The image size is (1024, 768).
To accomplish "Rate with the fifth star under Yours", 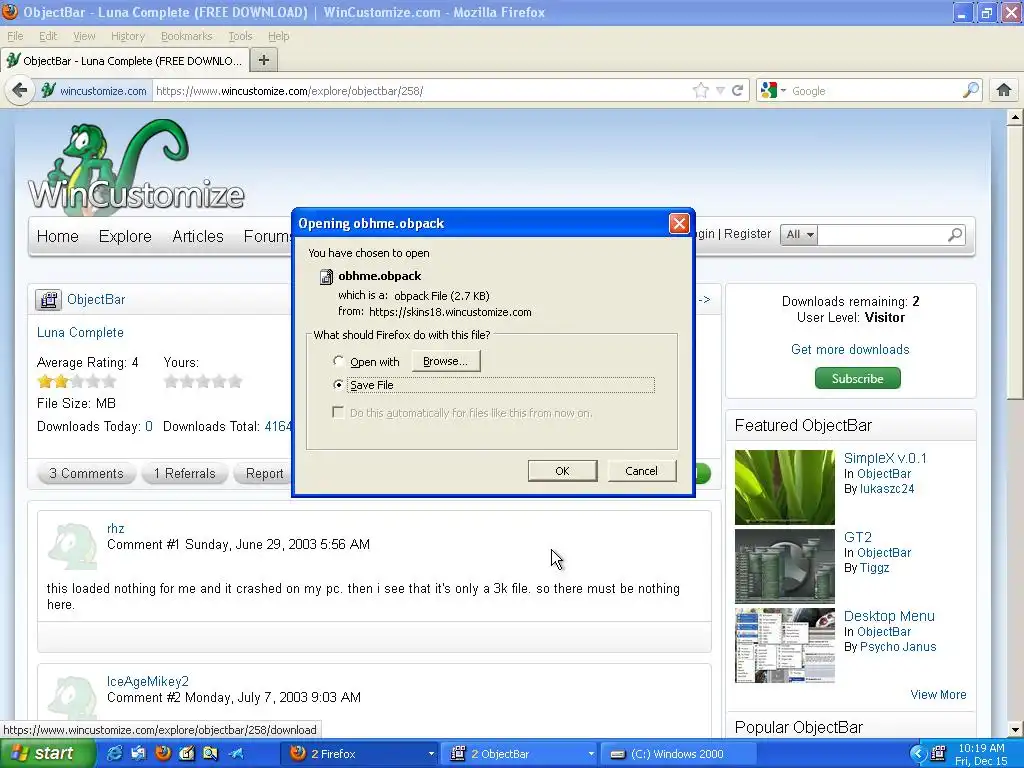I will click(x=234, y=381).
